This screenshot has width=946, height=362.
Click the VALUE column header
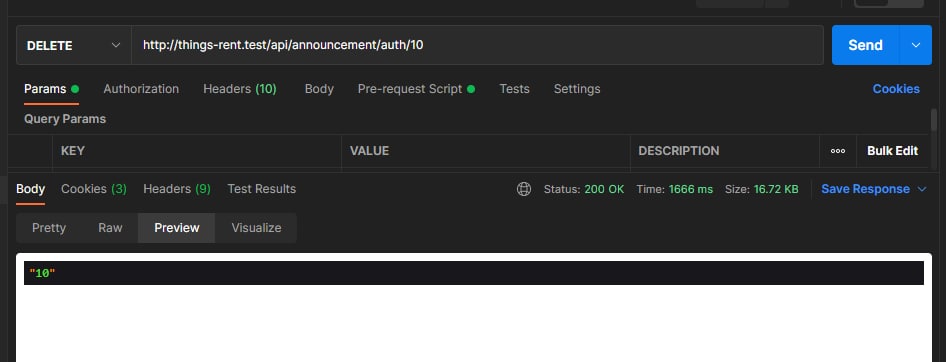(369, 151)
